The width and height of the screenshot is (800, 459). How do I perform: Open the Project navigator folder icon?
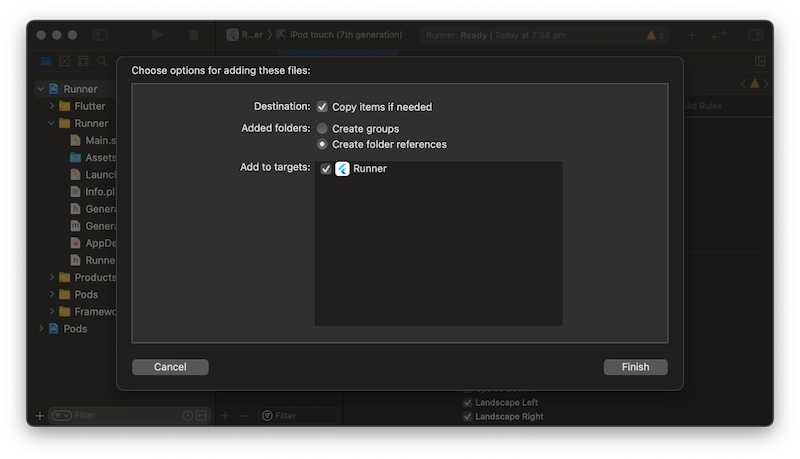(x=46, y=62)
